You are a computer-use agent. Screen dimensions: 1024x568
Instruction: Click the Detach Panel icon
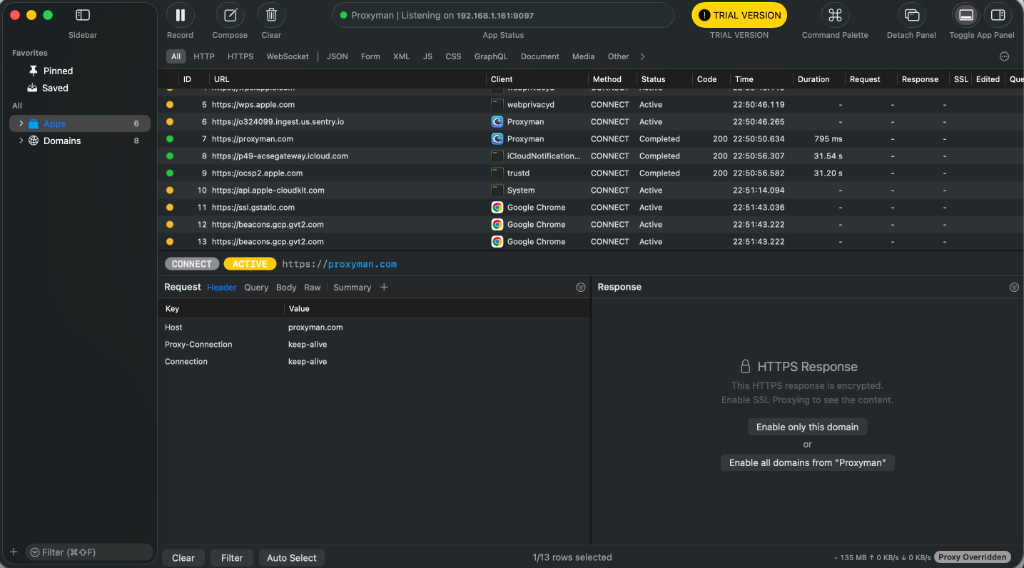912,15
